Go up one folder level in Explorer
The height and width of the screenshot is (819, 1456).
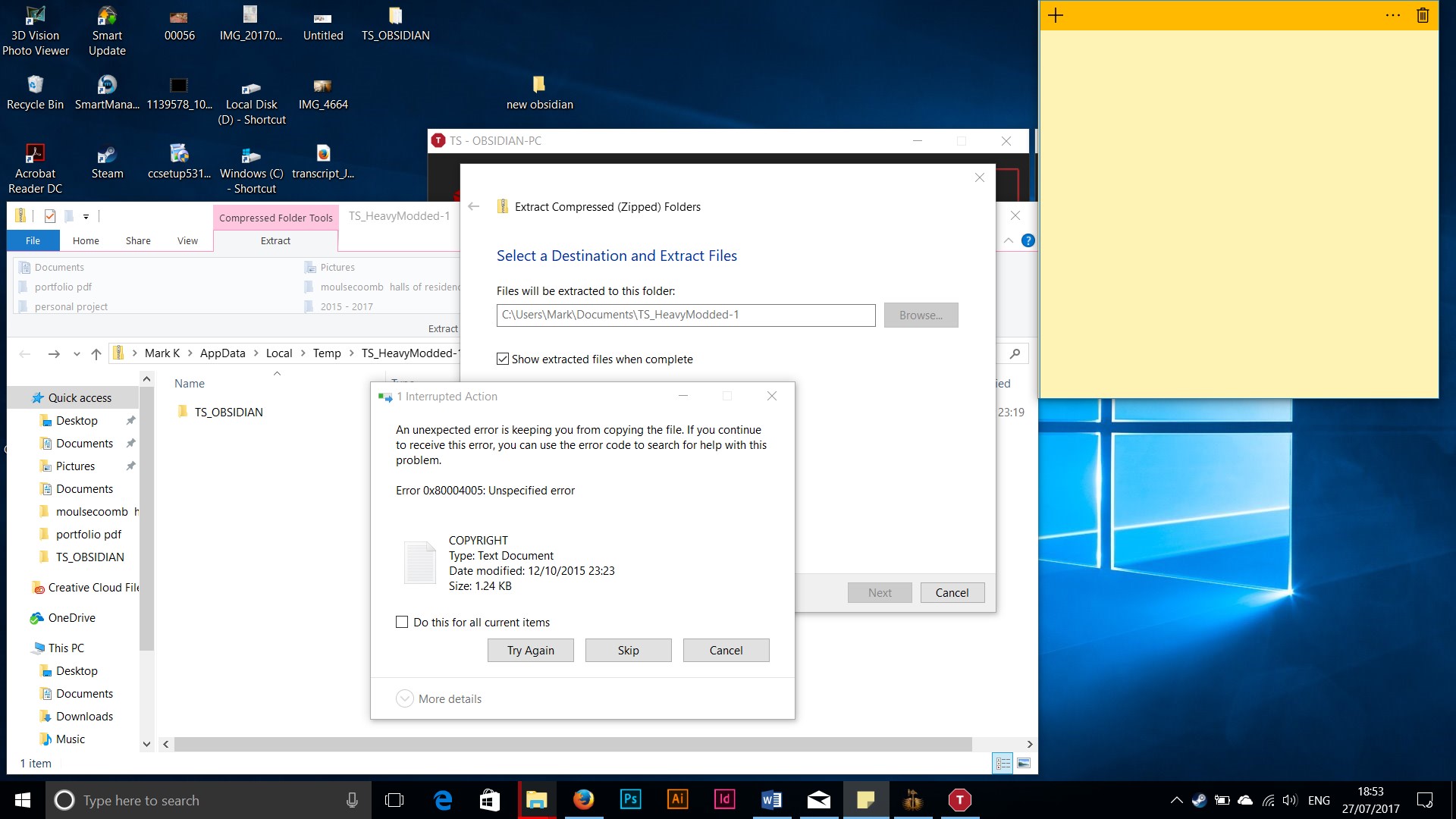coord(96,353)
